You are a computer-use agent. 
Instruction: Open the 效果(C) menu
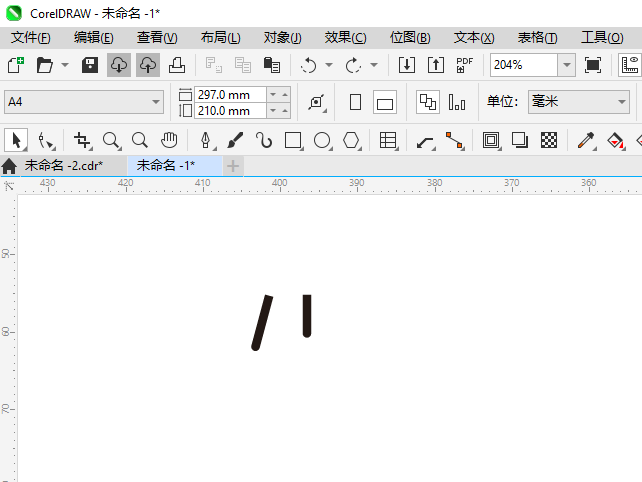(345, 38)
